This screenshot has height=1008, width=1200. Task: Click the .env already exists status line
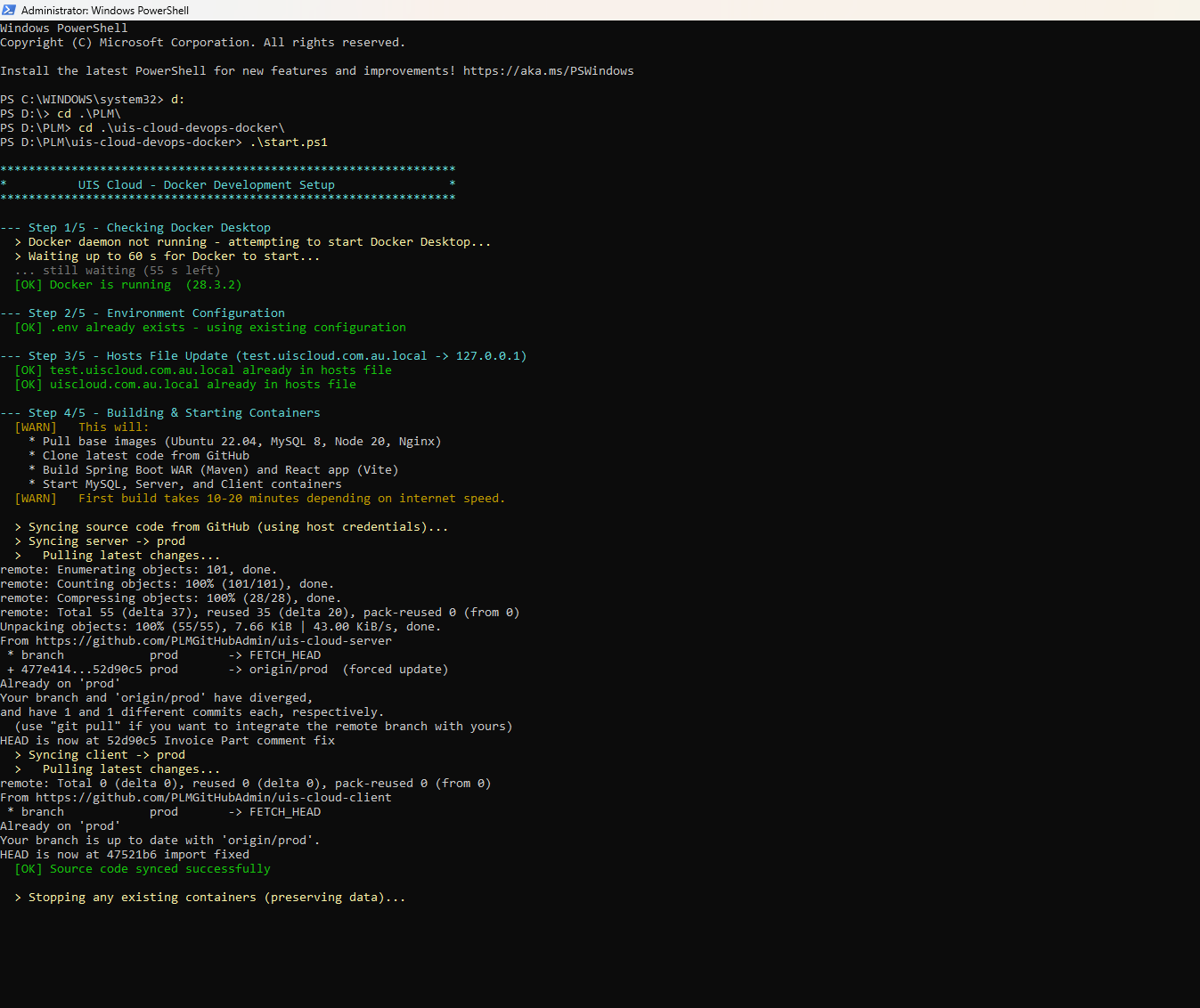210,328
